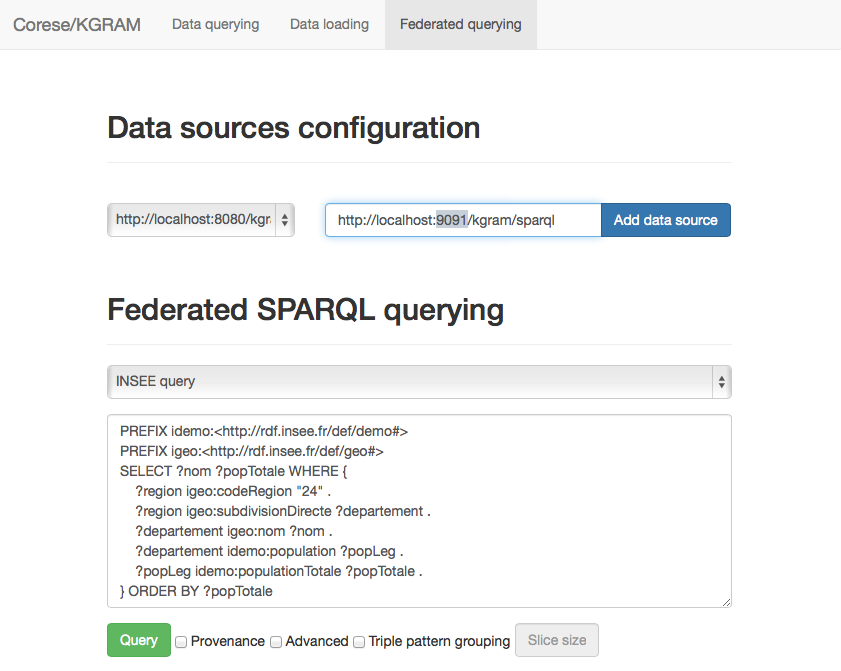841x671 pixels.
Task: Click the Slice size field
Action: [x=557, y=640]
